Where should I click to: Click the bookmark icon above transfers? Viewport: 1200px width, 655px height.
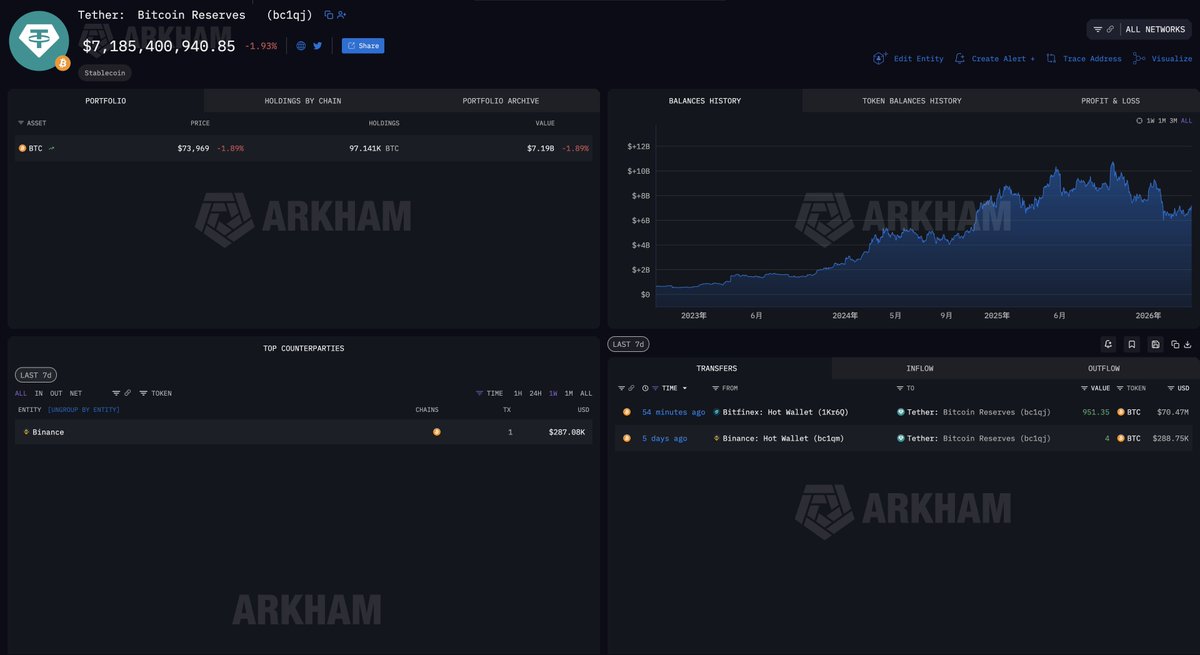point(1132,344)
